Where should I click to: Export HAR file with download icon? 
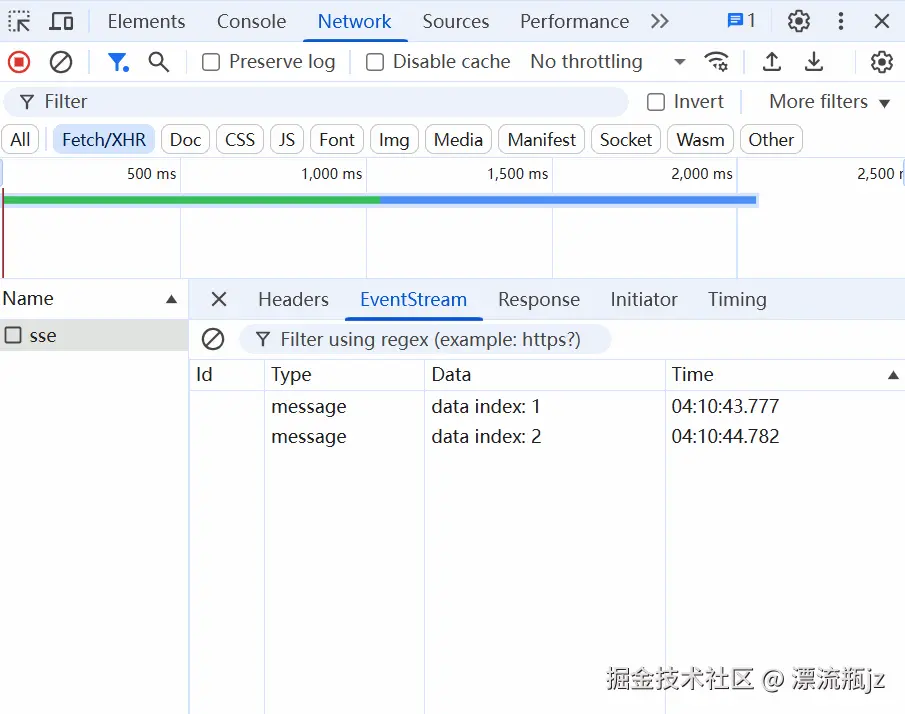point(814,61)
